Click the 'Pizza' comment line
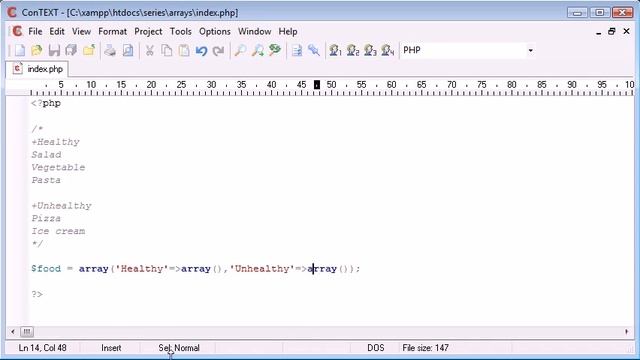The image size is (640, 360). click(x=46, y=218)
